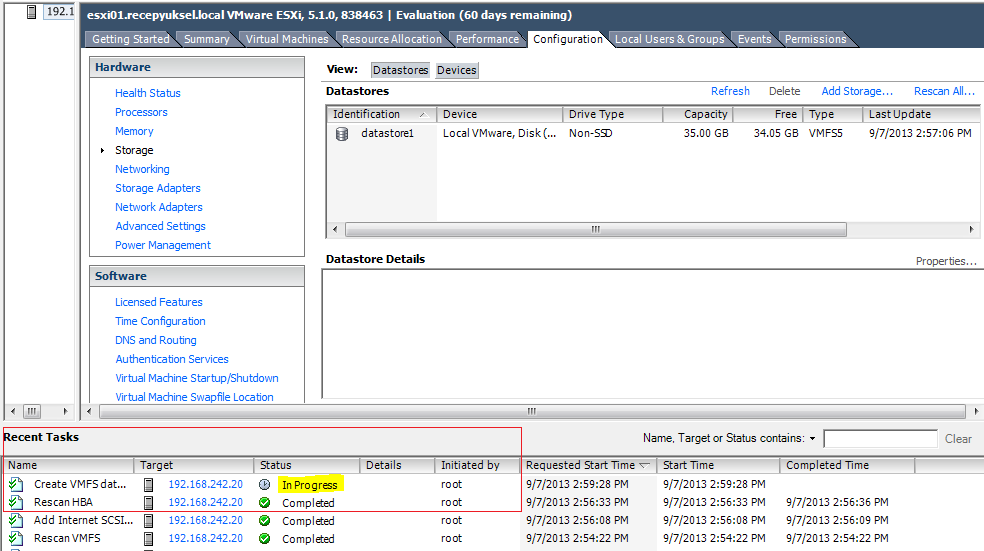
Task: Open Processors hardware page
Action: [141, 112]
